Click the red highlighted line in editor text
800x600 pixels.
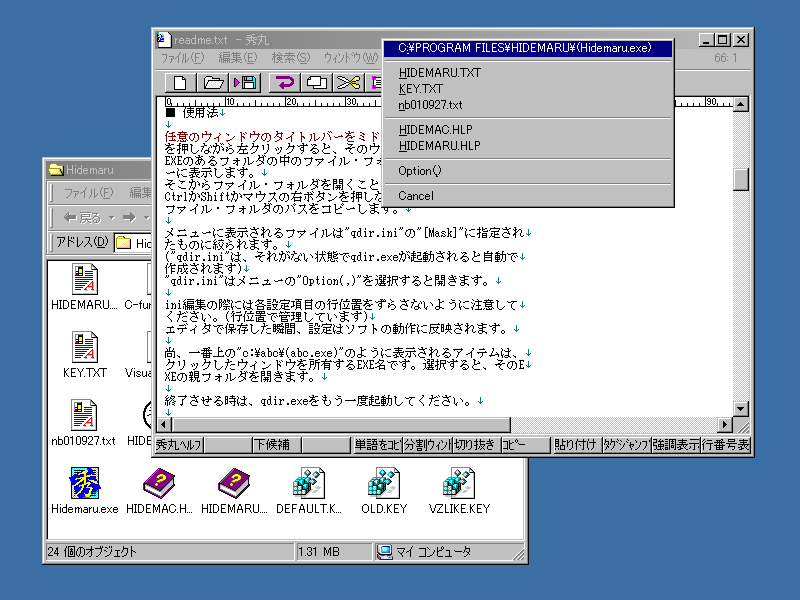point(272,137)
